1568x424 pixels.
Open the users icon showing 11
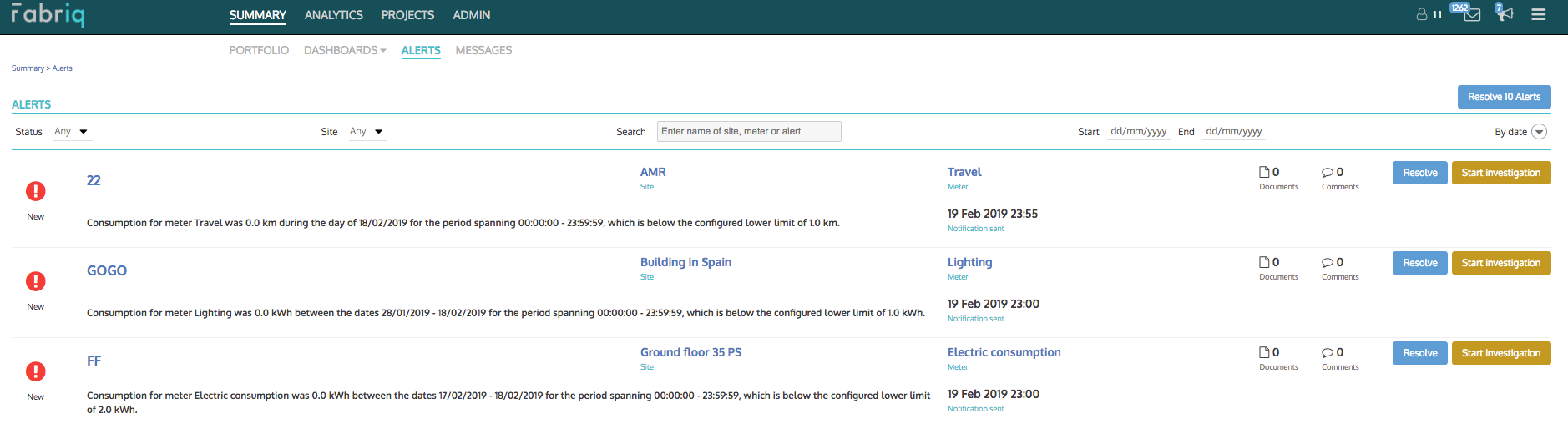click(x=1429, y=14)
